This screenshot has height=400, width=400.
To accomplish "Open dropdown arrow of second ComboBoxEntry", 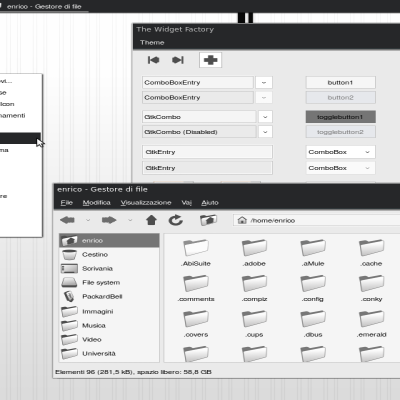I will pos(264,98).
